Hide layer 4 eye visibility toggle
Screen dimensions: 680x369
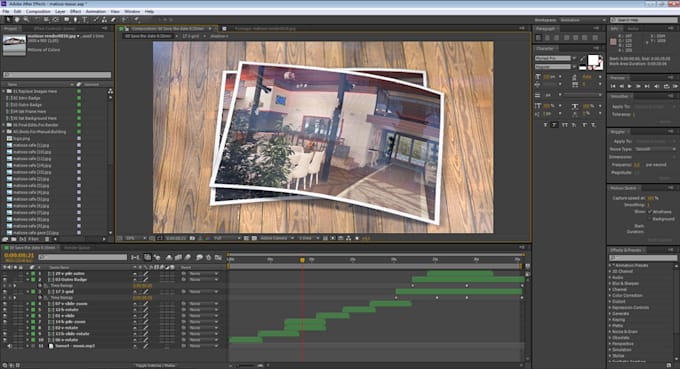(x=5, y=304)
